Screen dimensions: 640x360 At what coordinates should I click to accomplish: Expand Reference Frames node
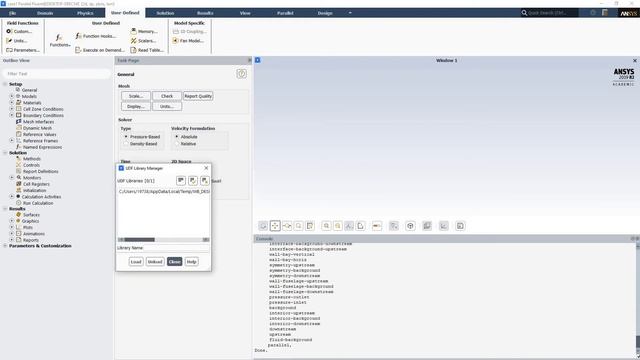click(12, 140)
